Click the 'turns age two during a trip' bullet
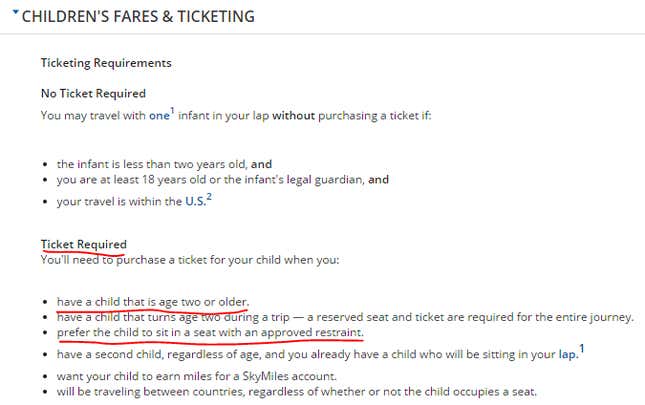 [x=345, y=317]
